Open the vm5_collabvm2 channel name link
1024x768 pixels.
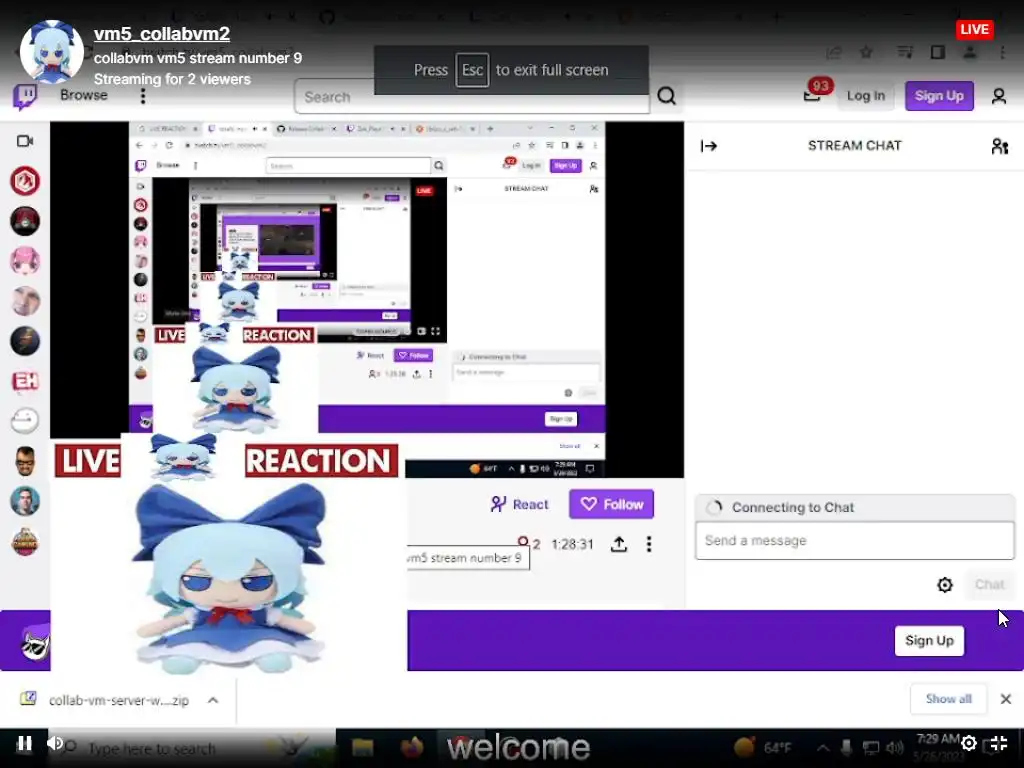pyautogui.click(x=161, y=34)
